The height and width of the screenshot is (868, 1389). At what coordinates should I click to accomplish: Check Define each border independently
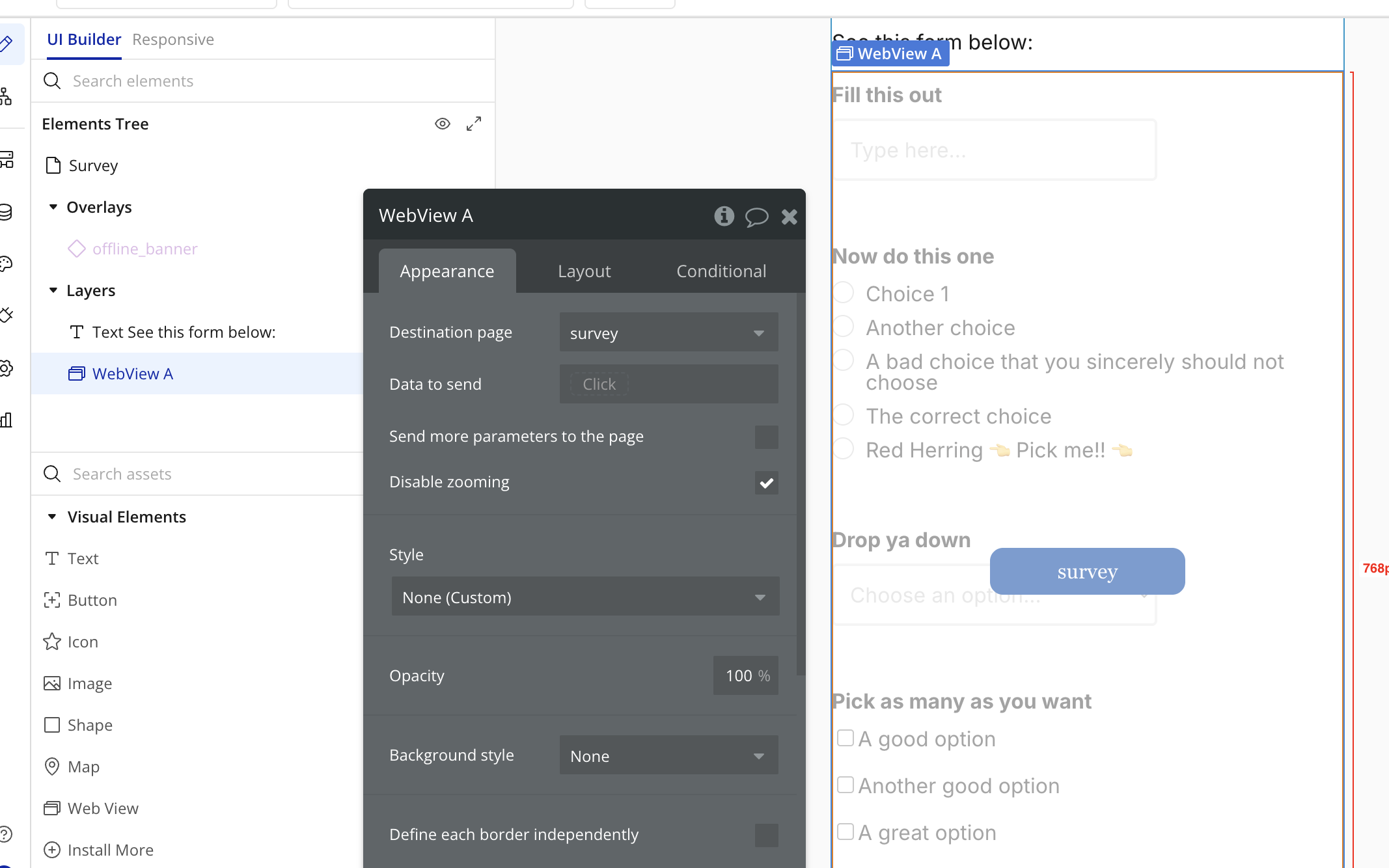(x=767, y=835)
